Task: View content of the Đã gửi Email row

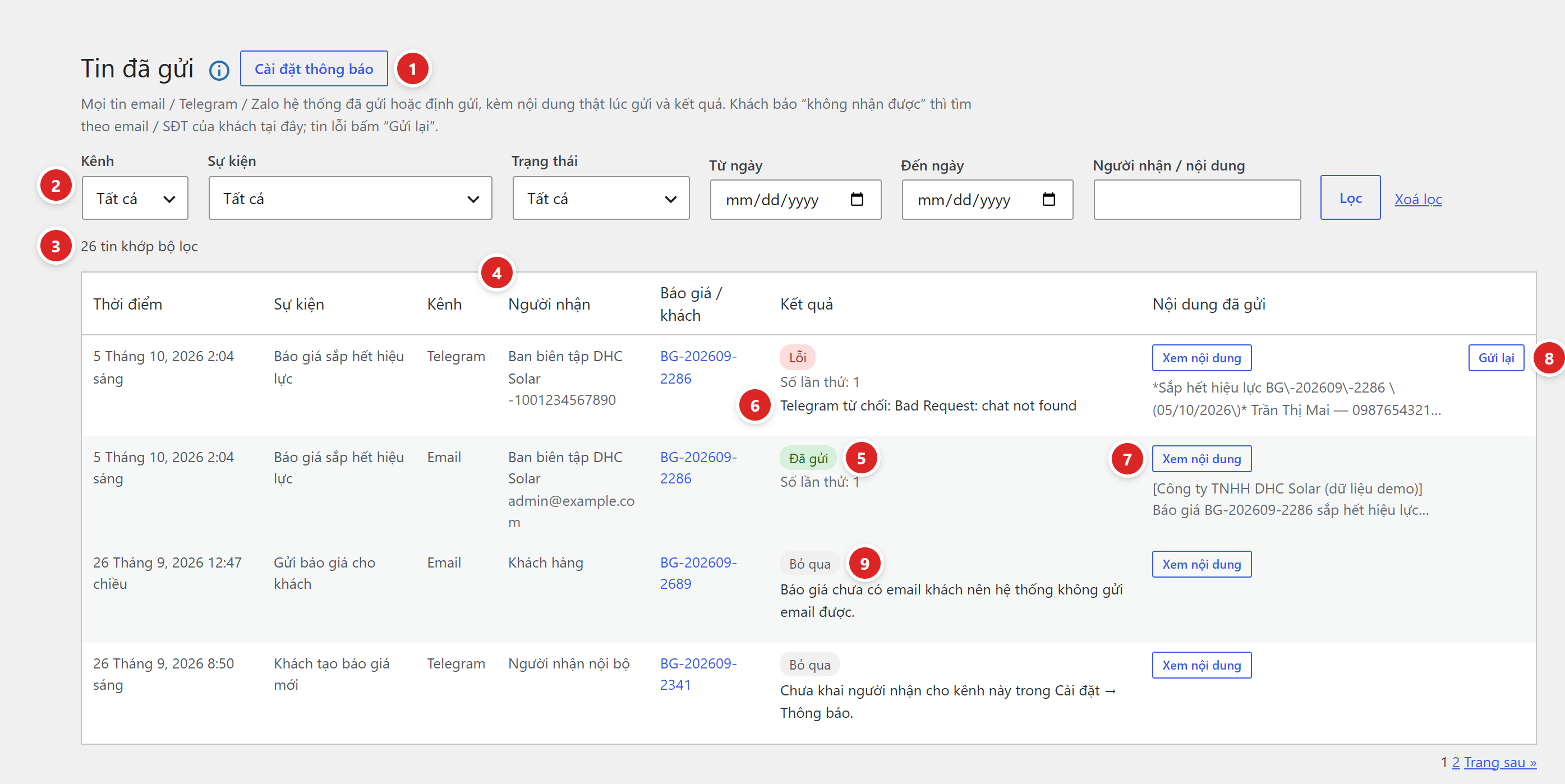Action: (x=1201, y=459)
